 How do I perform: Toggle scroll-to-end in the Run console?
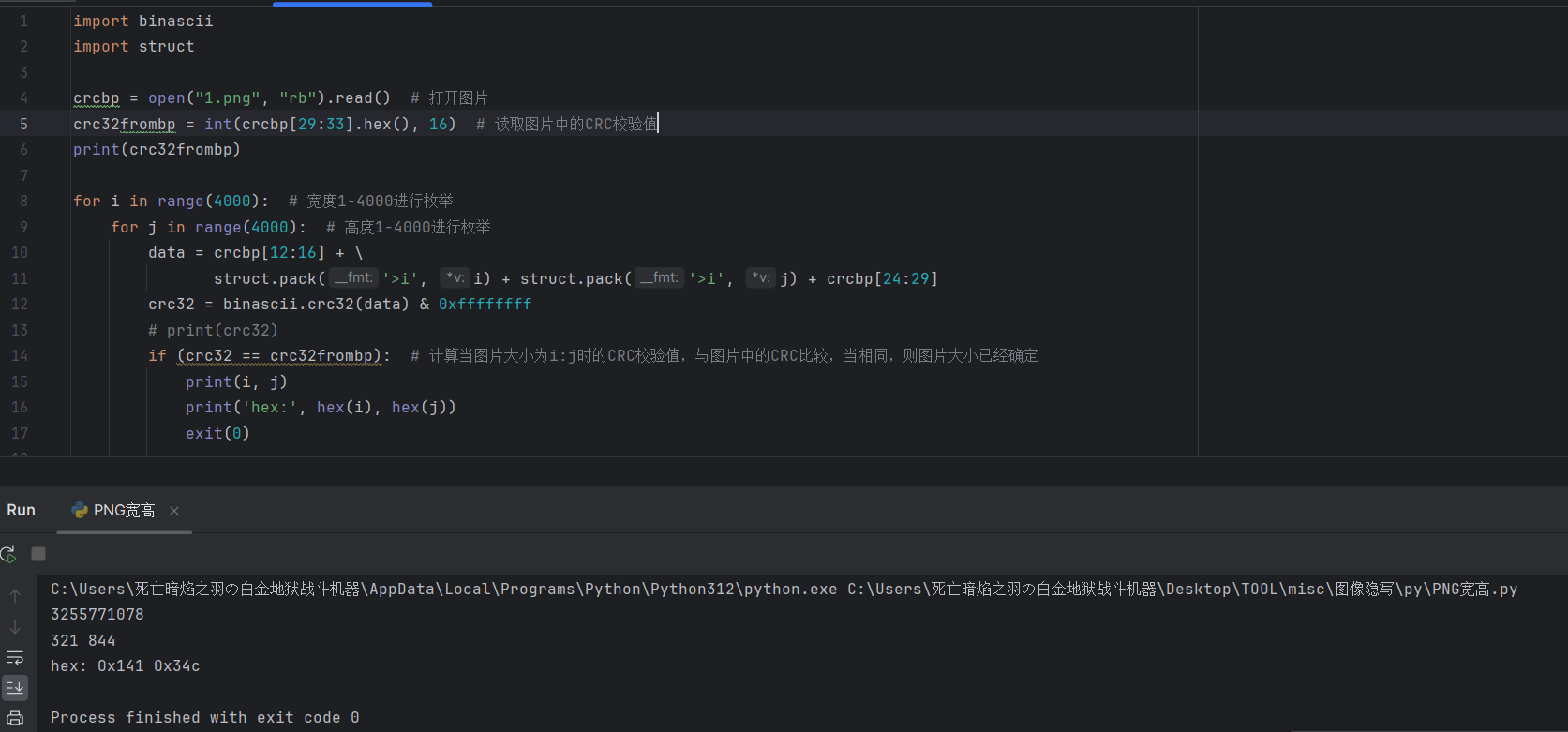tap(15, 688)
